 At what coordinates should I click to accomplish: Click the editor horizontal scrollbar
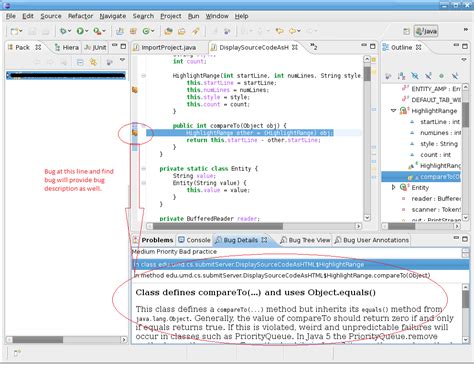[254, 226]
